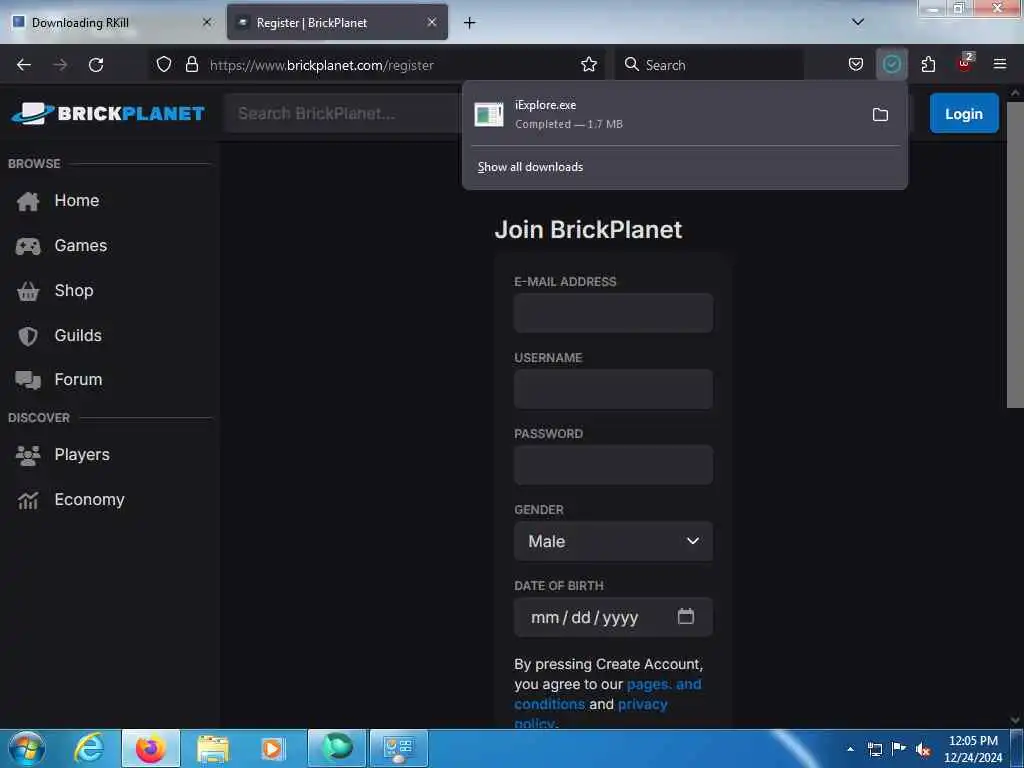Select the Firefox taskbar button
Image resolution: width=1024 pixels, height=768 pixels.
150,748
